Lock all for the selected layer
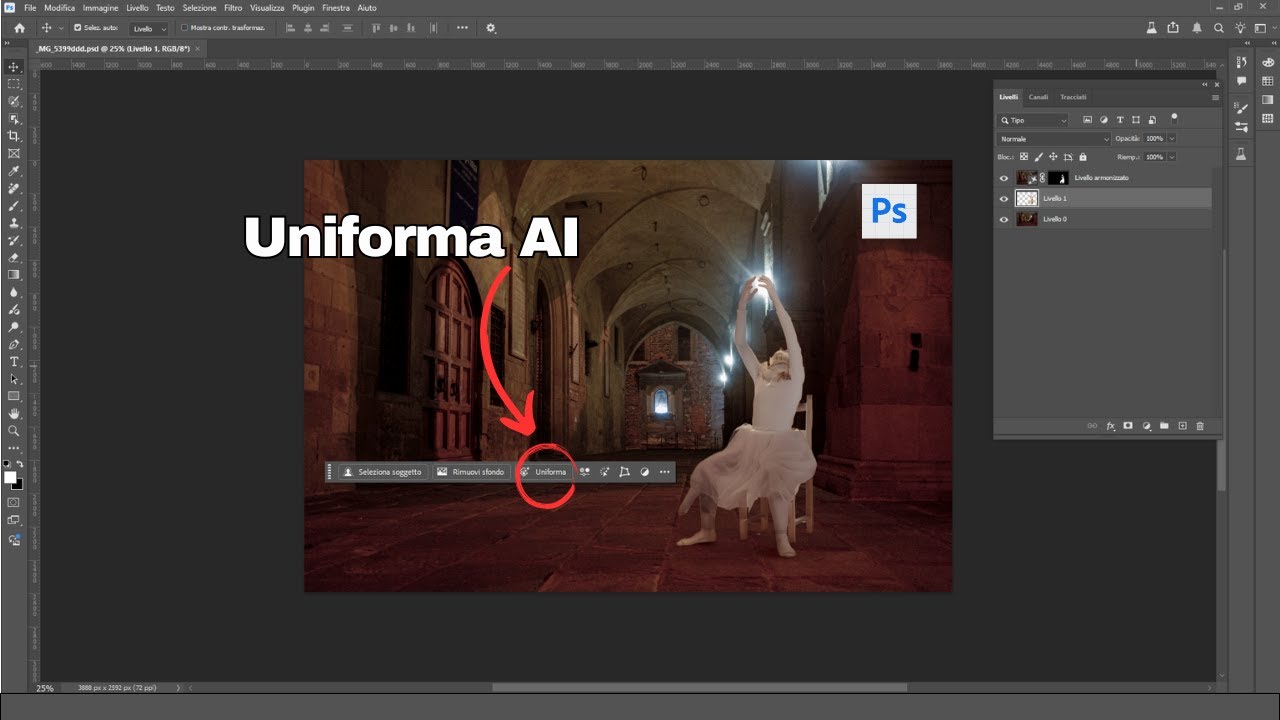The height and width of the screenshot is (720, 1280). pos(1083,157)
